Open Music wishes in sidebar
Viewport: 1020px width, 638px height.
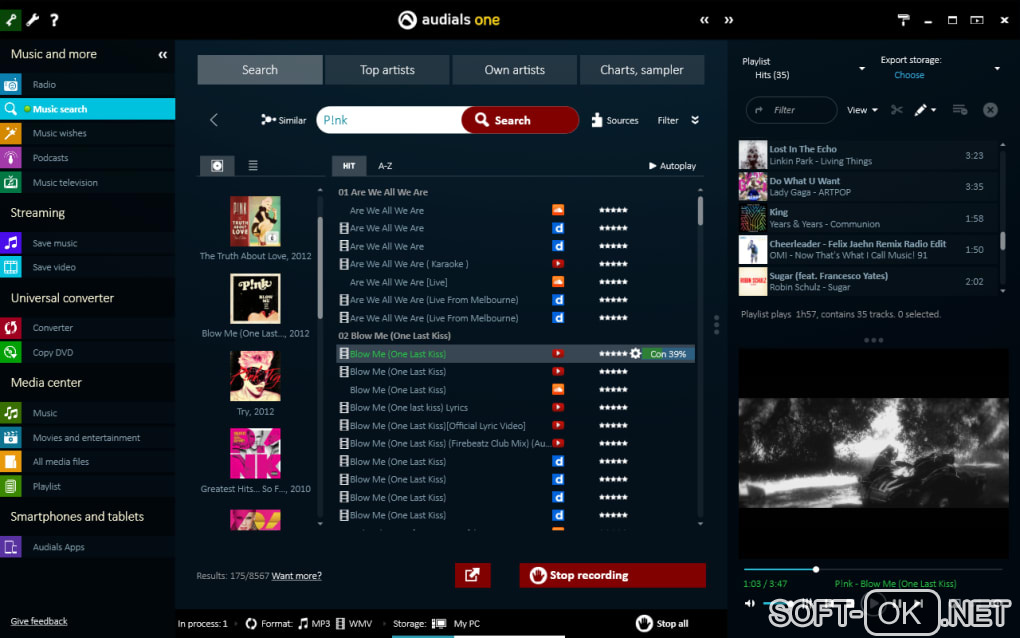pos(87,133)
